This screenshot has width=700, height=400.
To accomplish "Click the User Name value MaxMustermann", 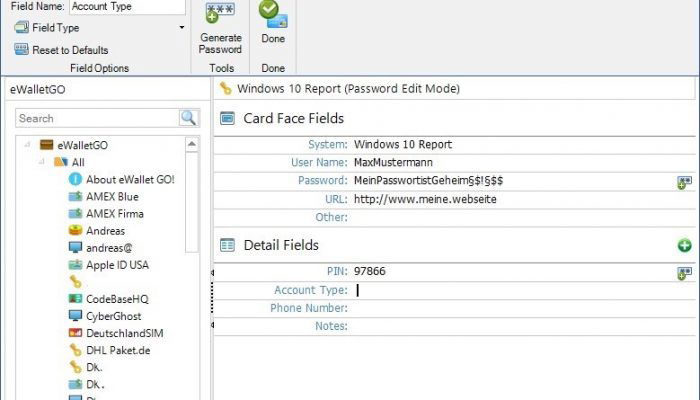I will coord(393,162).
